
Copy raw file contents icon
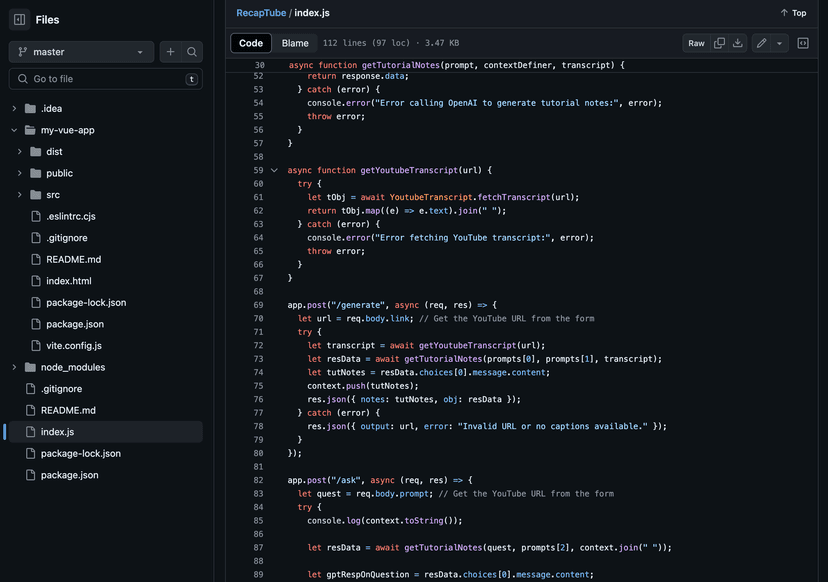point(719,43)
